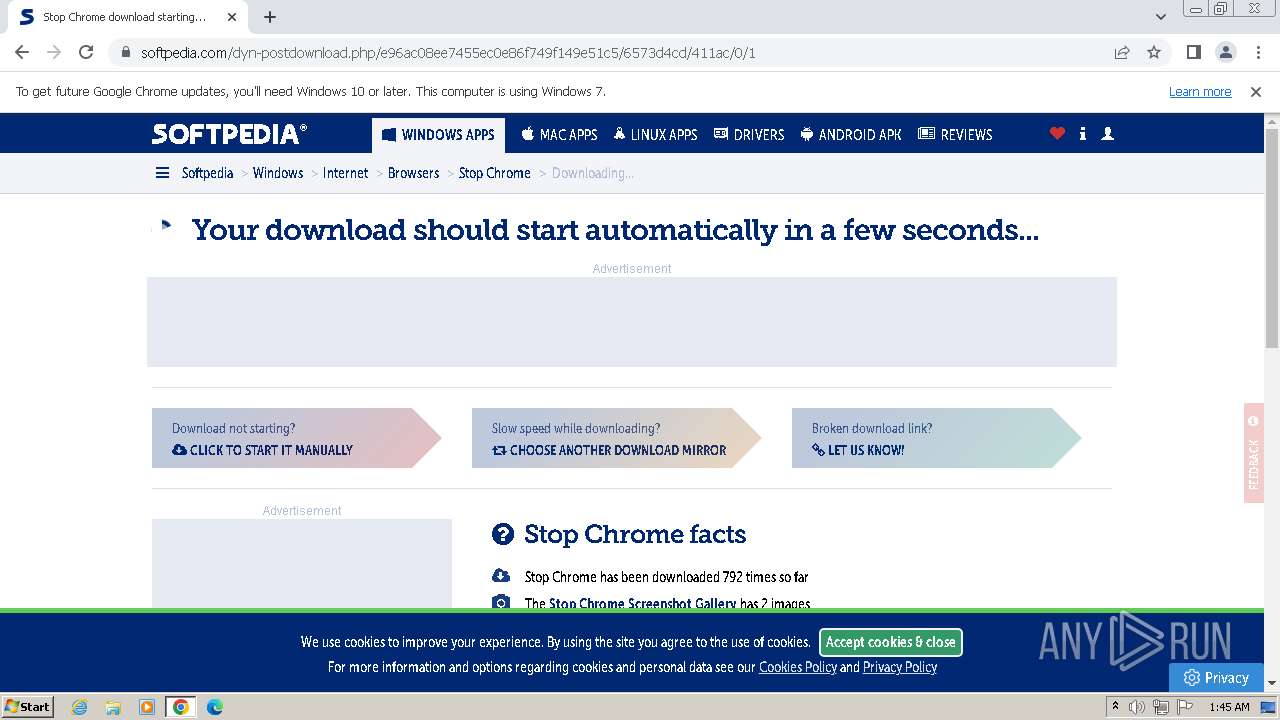This screenshot has height=720, width=1280.
Task: Open the Chrome three-dot menu
Action: pos(1257,52)
